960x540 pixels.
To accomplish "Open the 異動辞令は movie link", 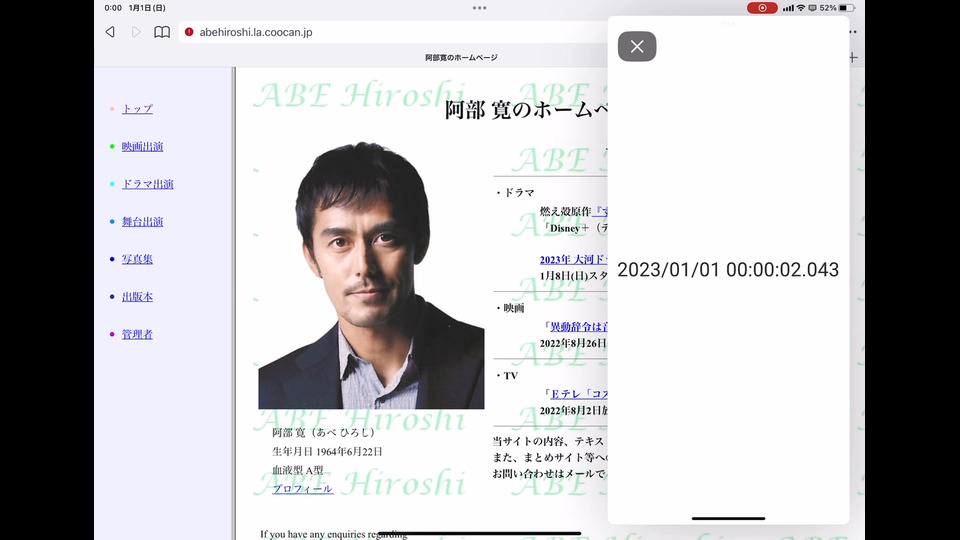I will pyautogui.click(x=579, y=327).
